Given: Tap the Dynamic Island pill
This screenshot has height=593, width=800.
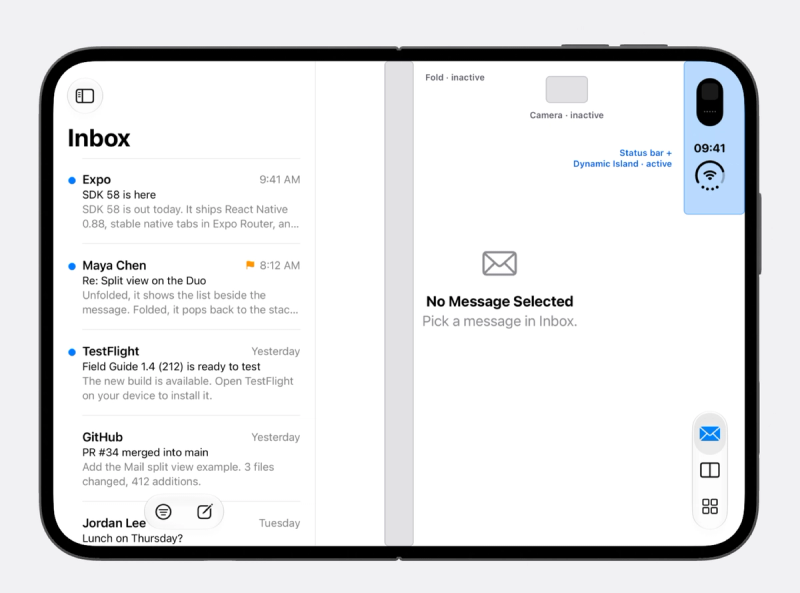Looking at the screenshot, I should (710, 102).
